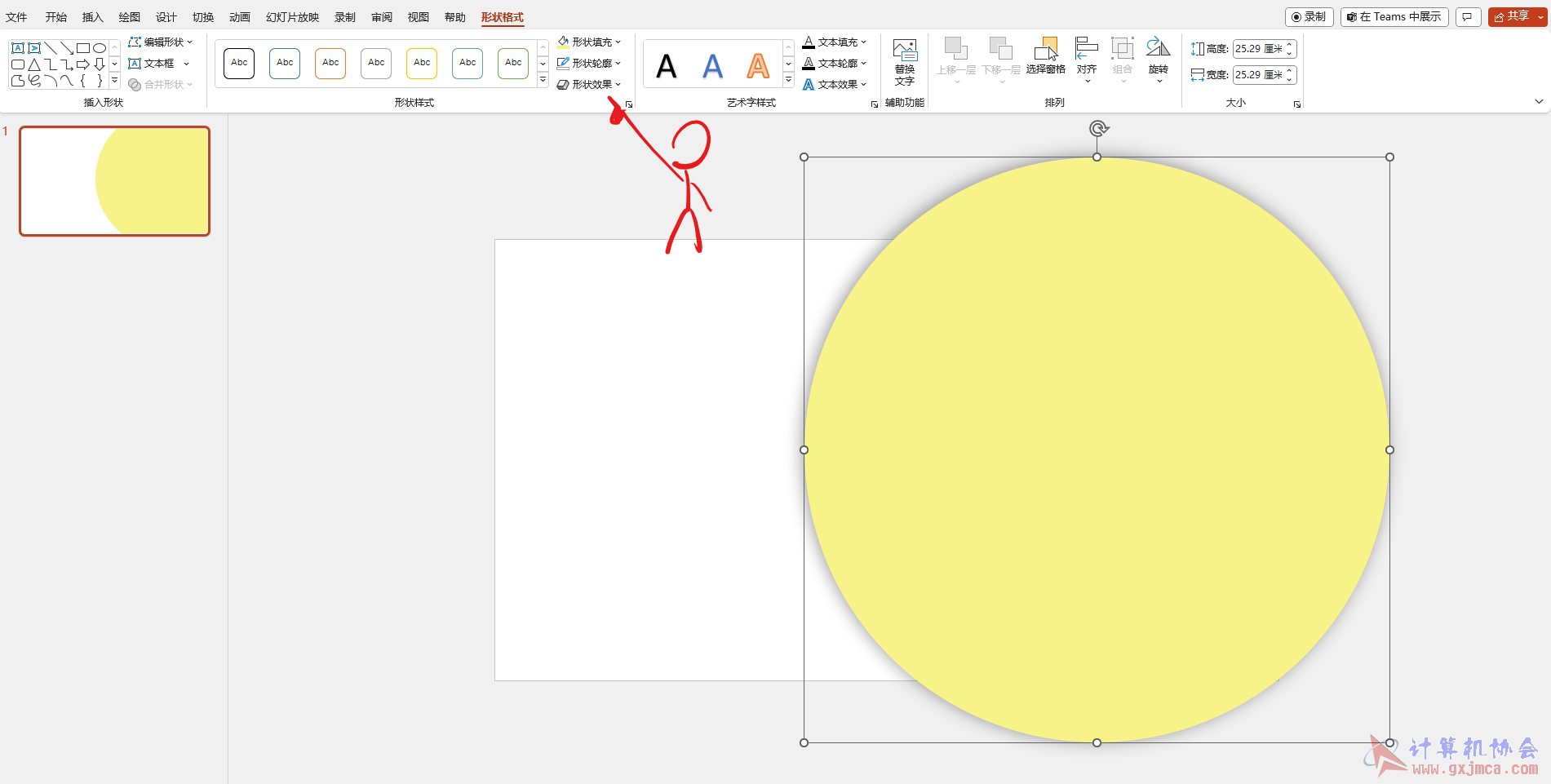This screenshot has height=784, width=1551.
Task: Apply black A WordArt style
Action: (667, 65)
